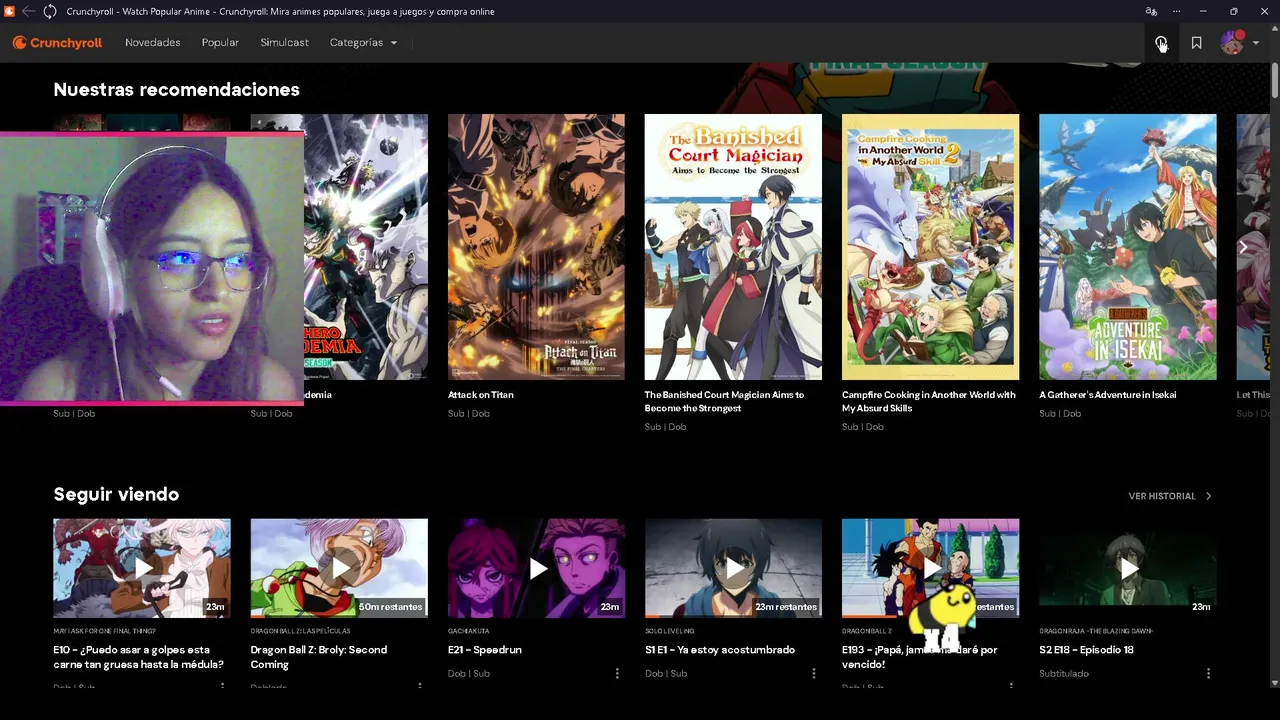Click the GACHIAKUTA series label
The width and height of the screenshot is (1280, 720).
471,631
